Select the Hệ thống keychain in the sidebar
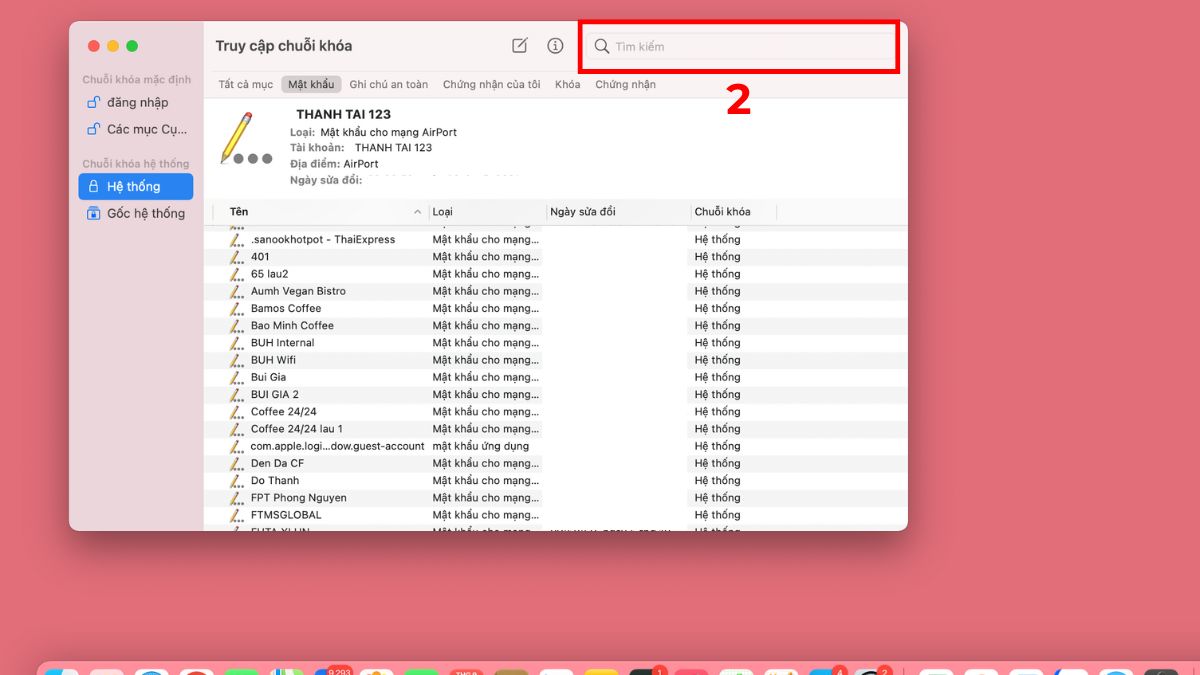This screenshot has width=1200, height=675. 135,186
